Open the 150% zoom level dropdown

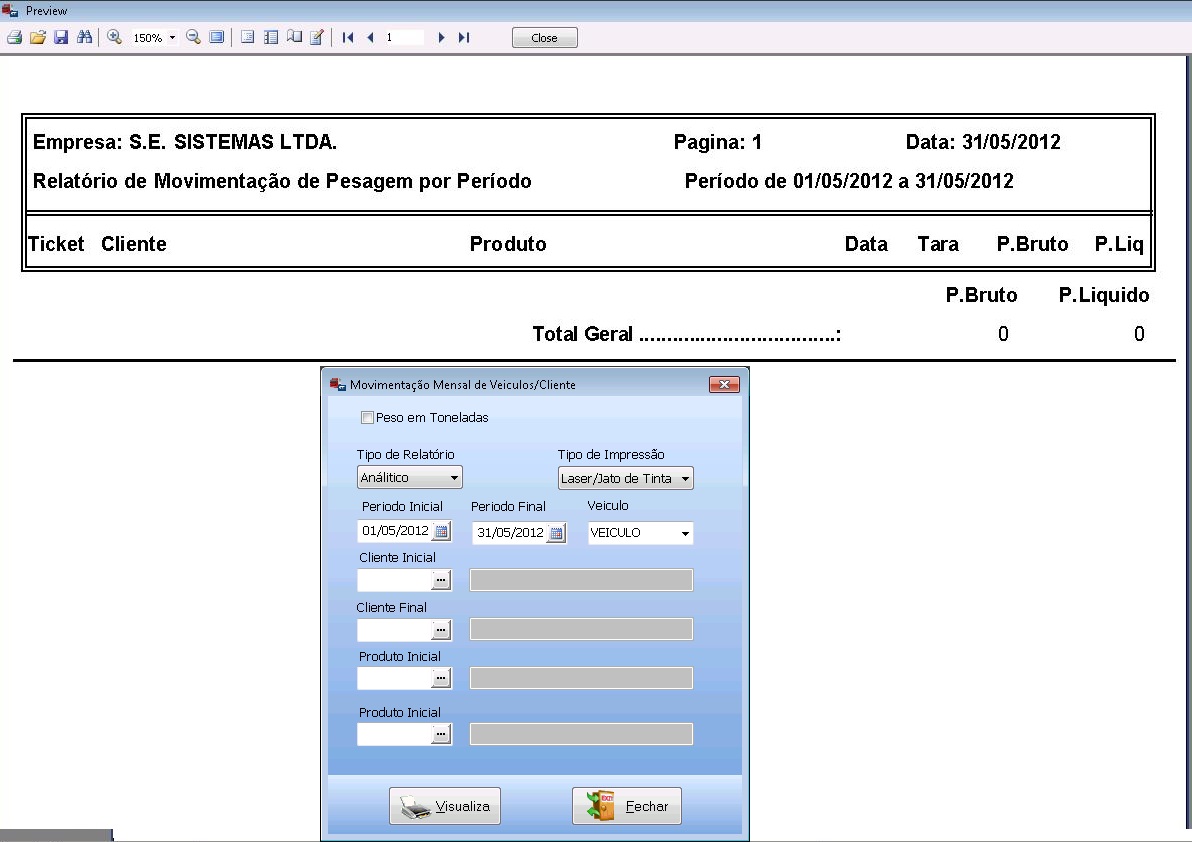point(172,38)
